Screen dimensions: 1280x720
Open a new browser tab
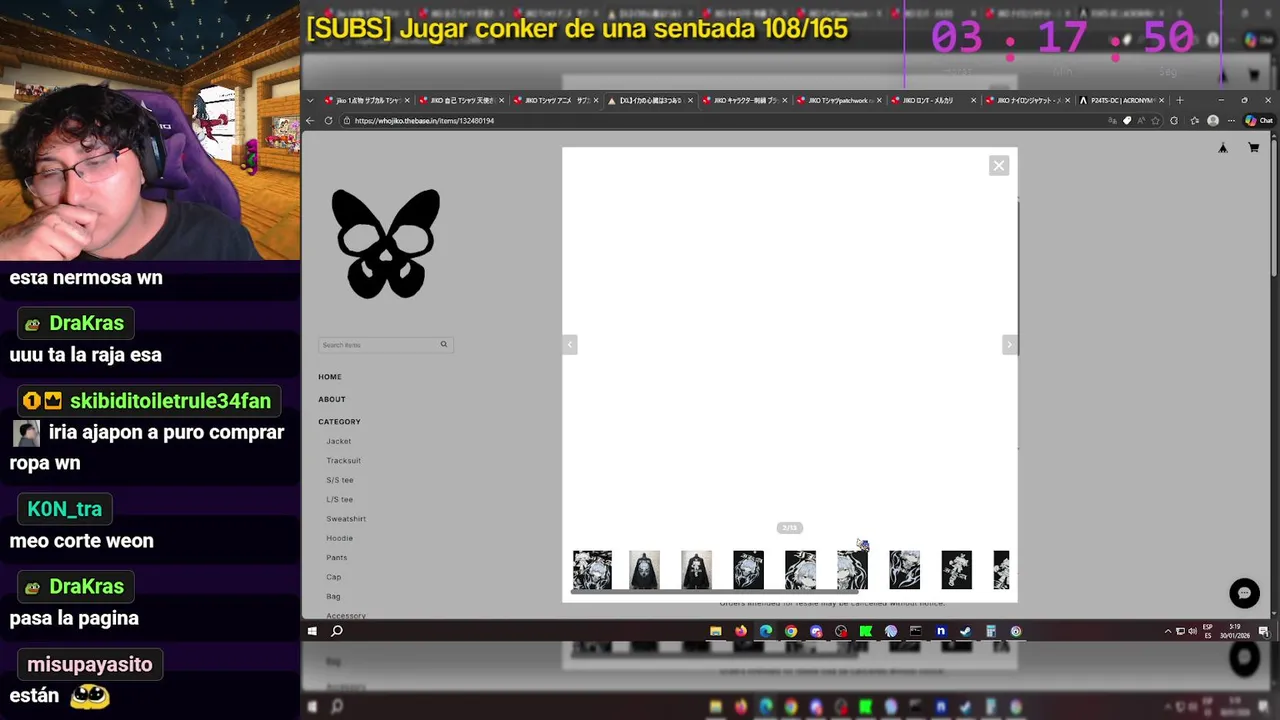click(1179, 100)
